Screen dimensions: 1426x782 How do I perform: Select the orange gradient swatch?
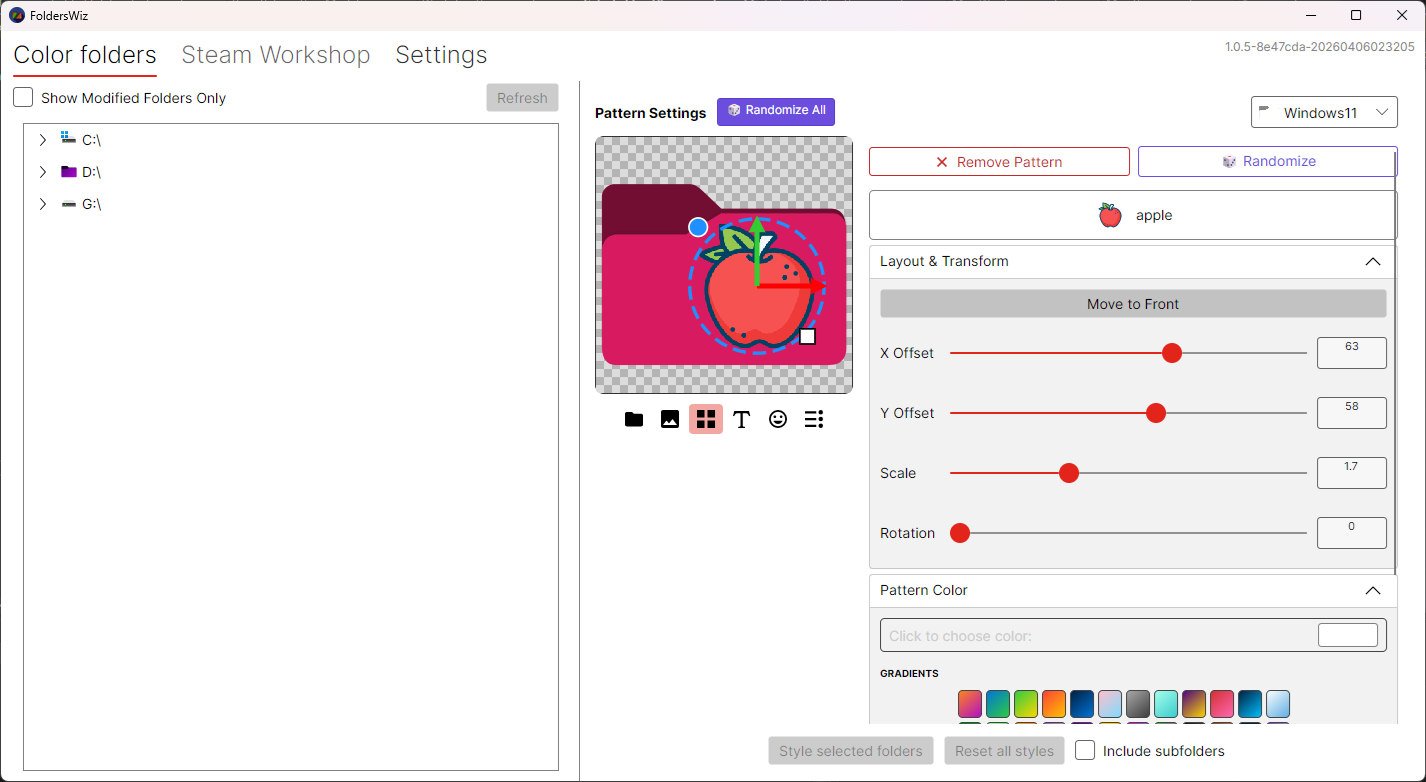tap(1054, 704)
